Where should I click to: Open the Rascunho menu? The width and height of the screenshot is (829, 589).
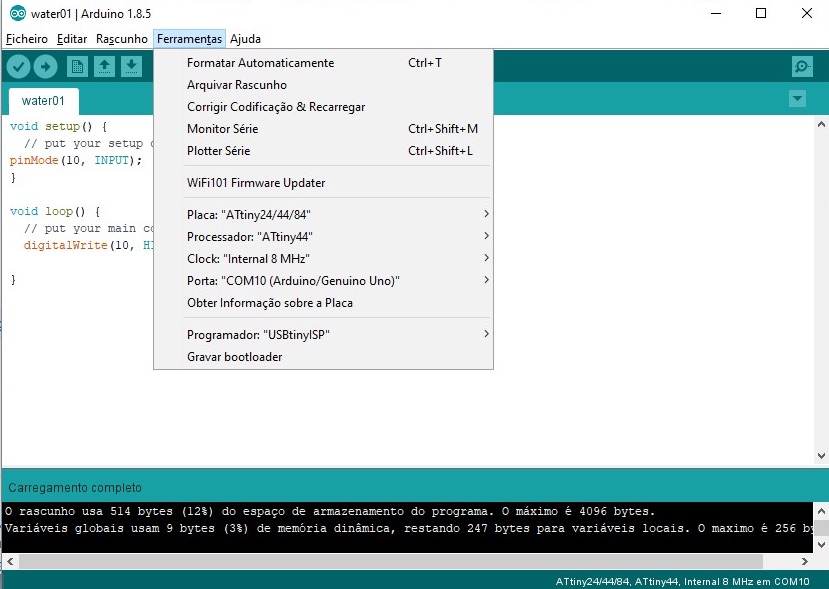click(122, 39)
